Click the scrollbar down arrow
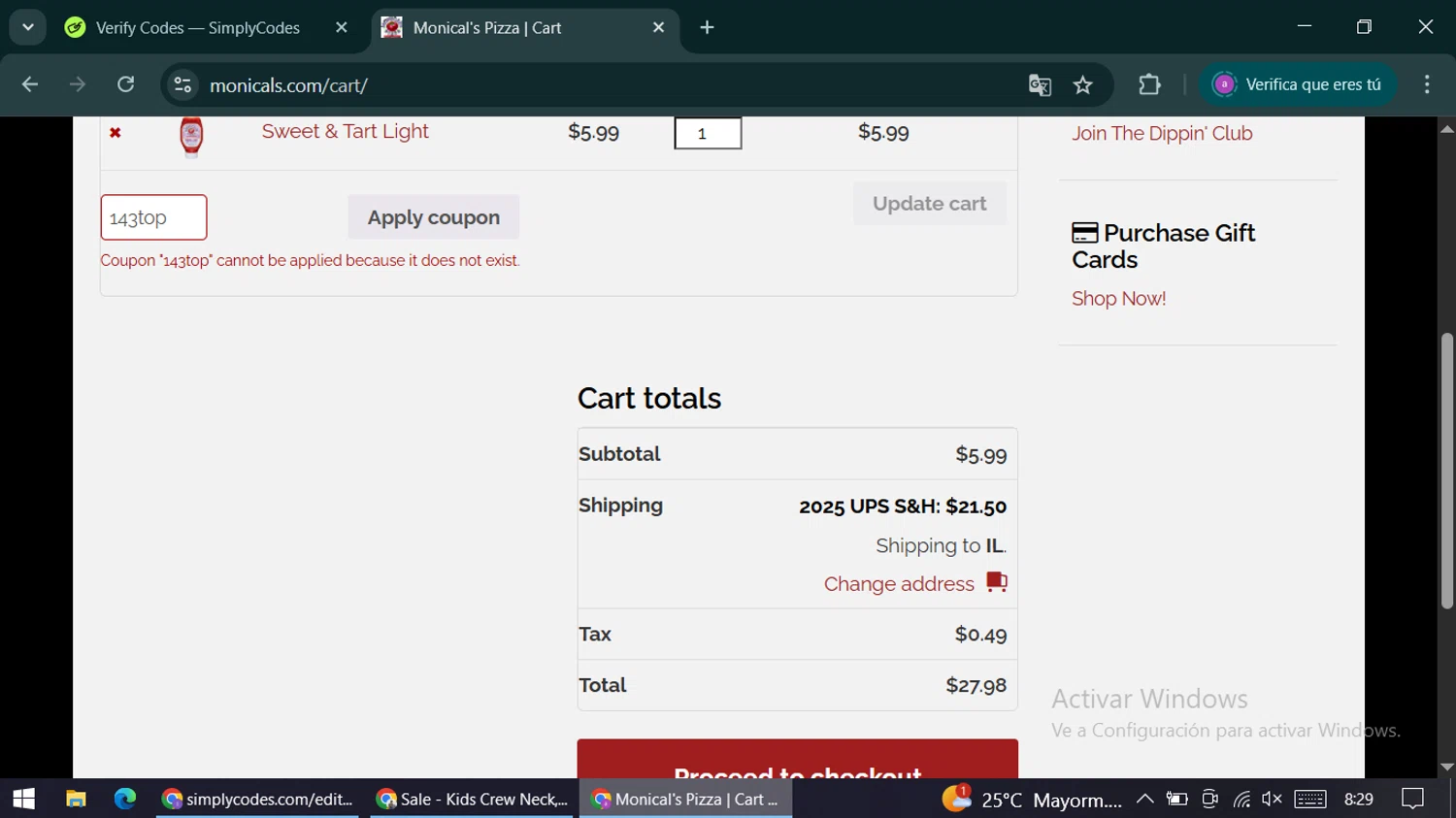1456x818 pixels. 1447,768
